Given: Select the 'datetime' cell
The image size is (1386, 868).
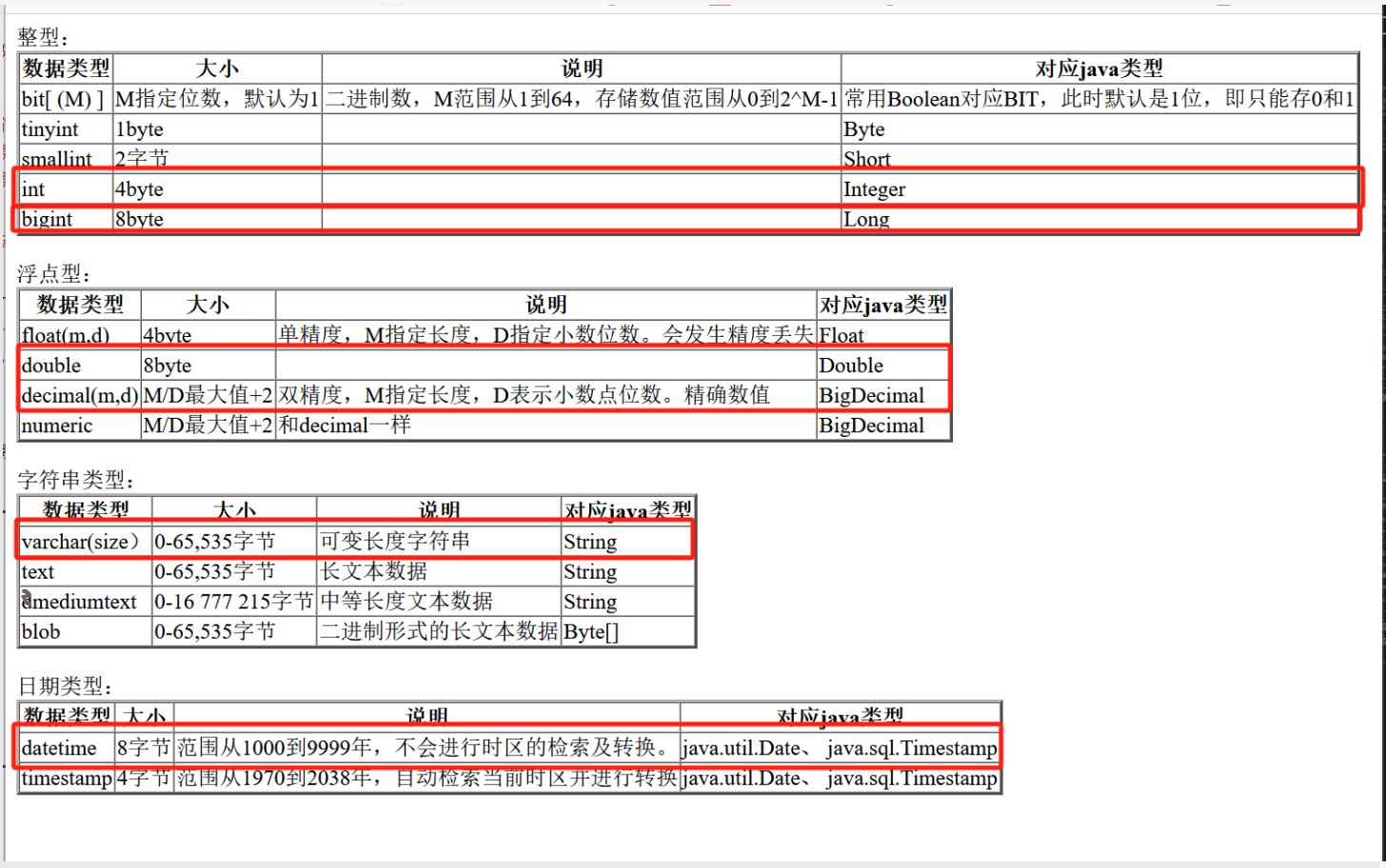Looking at the screenshot, I should pyautogui.click(x=67, y=748).
